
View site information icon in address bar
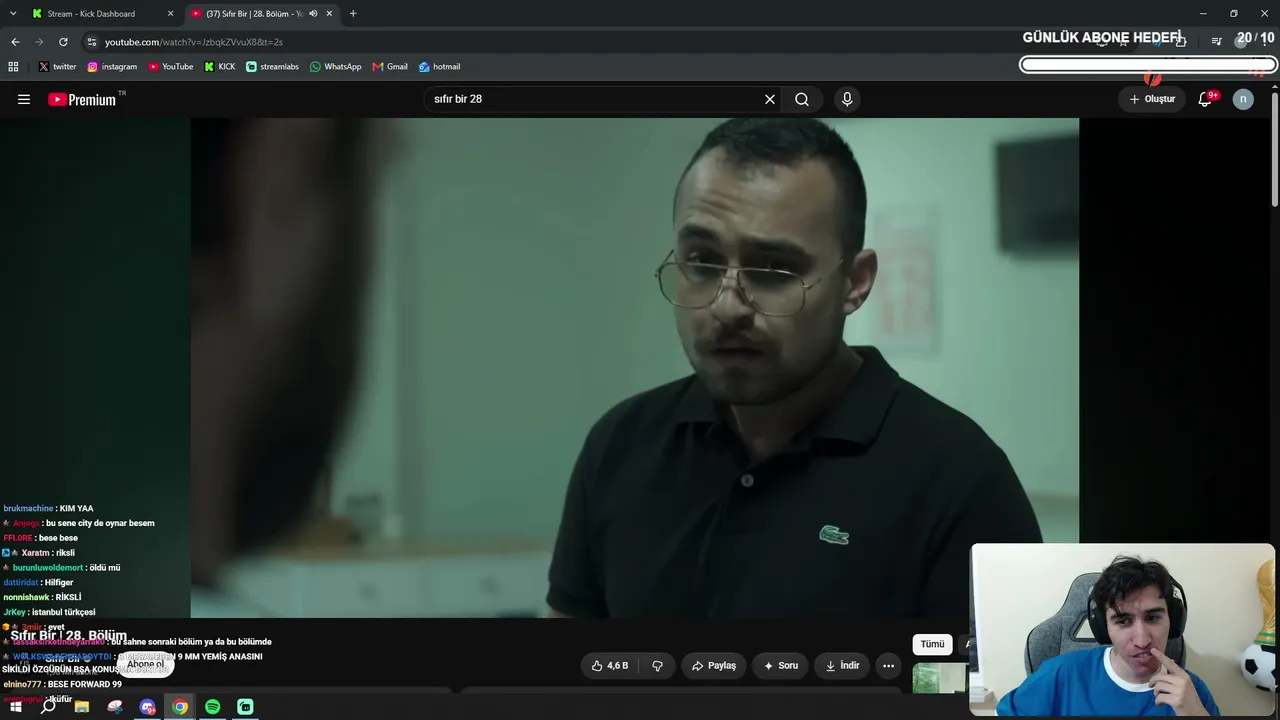92,42
